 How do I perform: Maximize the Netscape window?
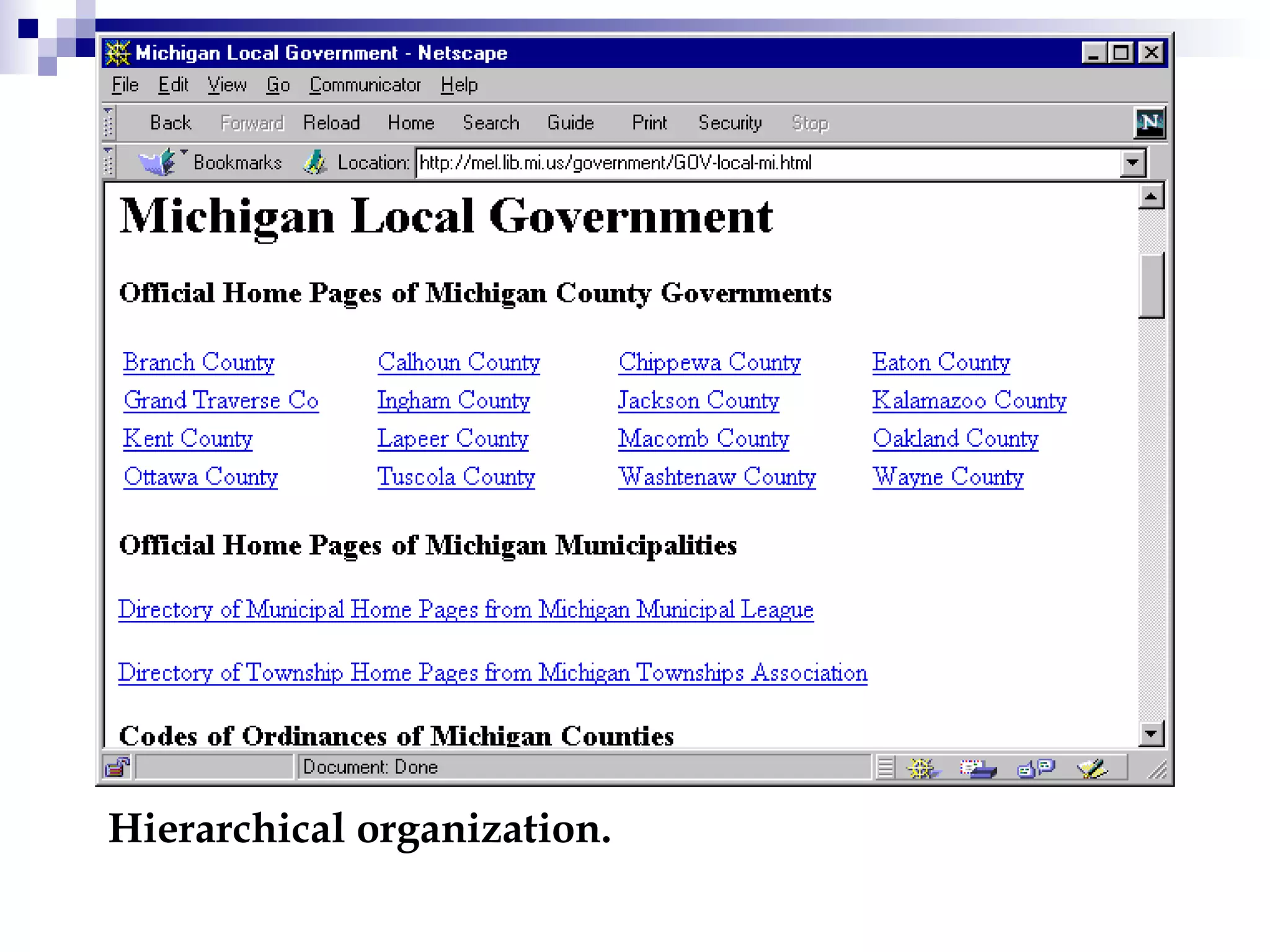coord(1121,53)
